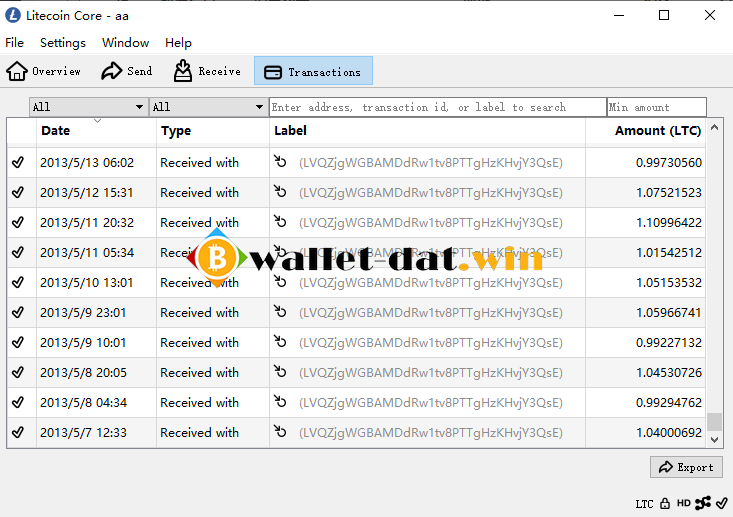Select the address label in the 2013/5/11 20:32 row
The width and height of the screenshot is (733, 517).
coord(431,223)
